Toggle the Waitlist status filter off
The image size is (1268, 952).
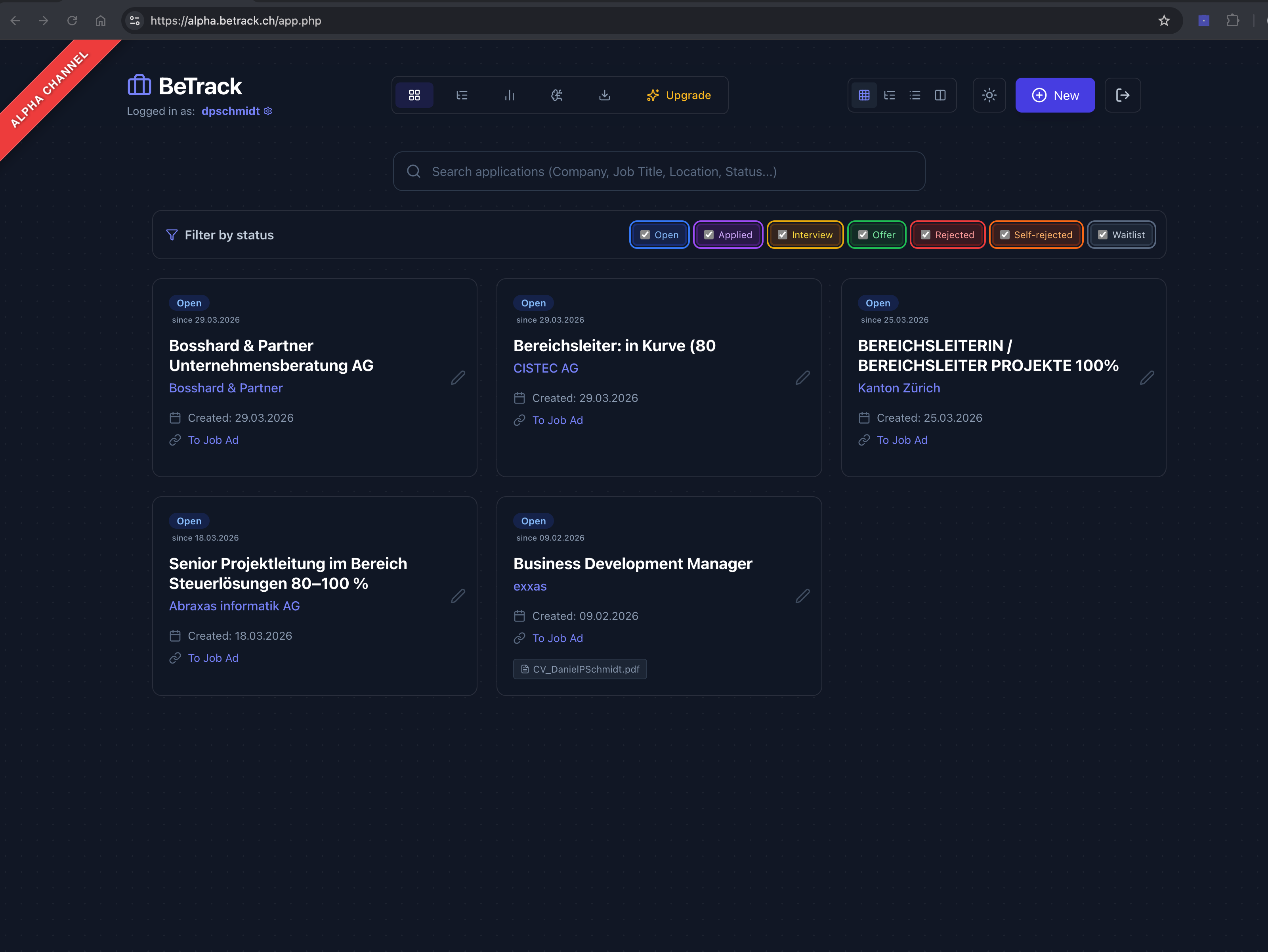point(1102,235)
